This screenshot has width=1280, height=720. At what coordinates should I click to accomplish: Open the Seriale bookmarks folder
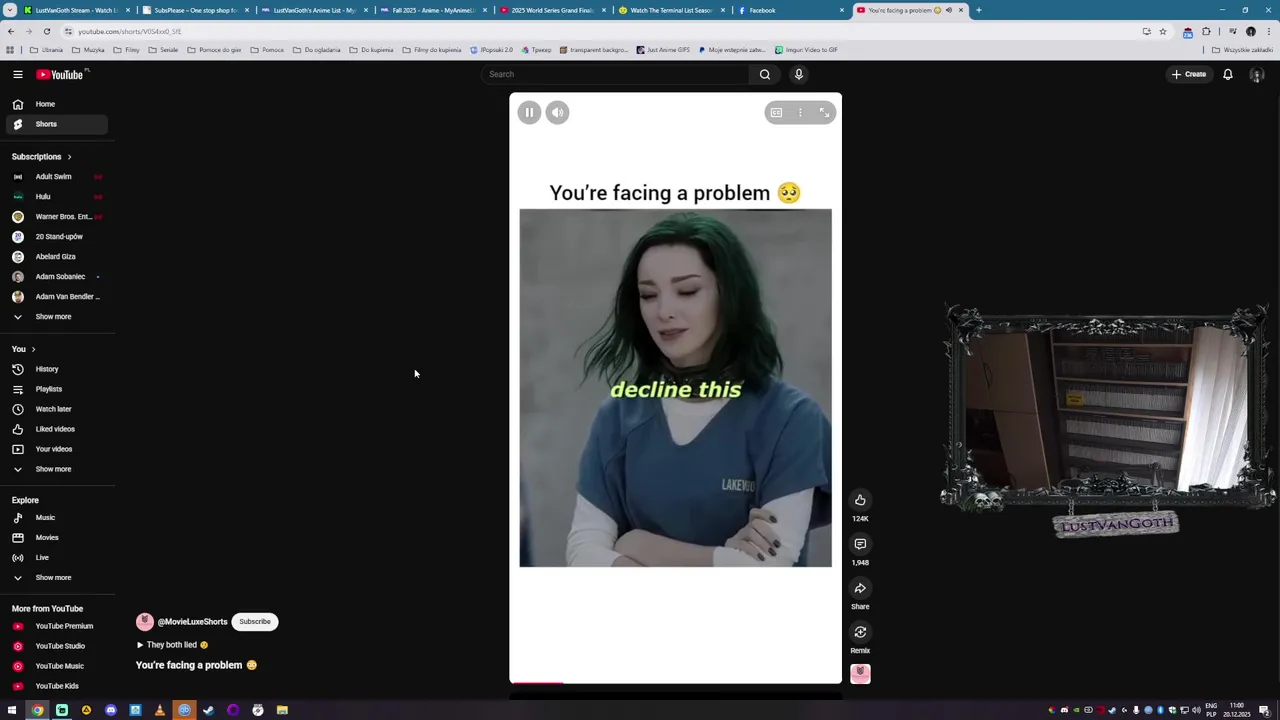point(163,50)
